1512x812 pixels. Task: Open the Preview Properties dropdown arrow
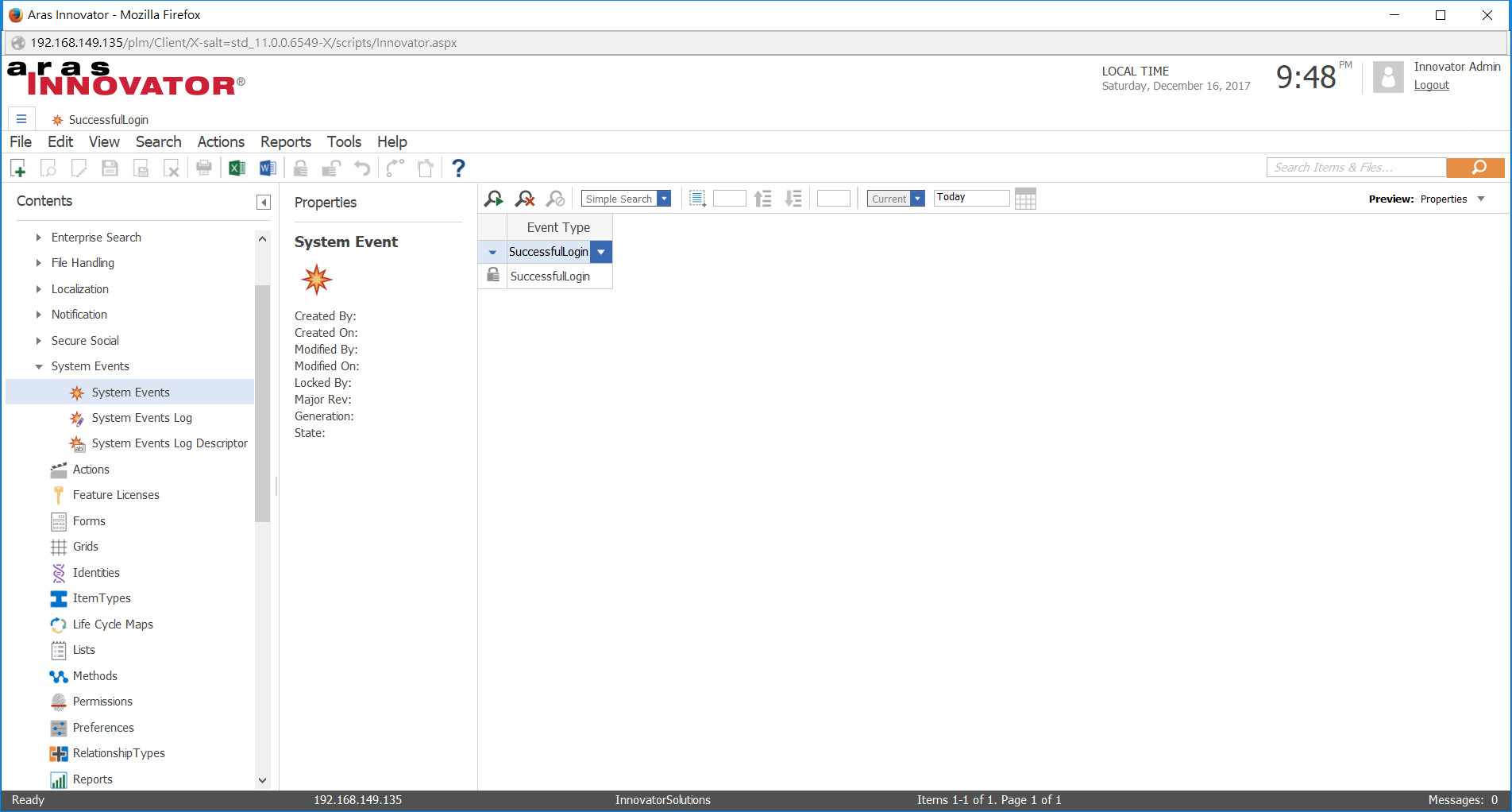tap(1481, 199)
